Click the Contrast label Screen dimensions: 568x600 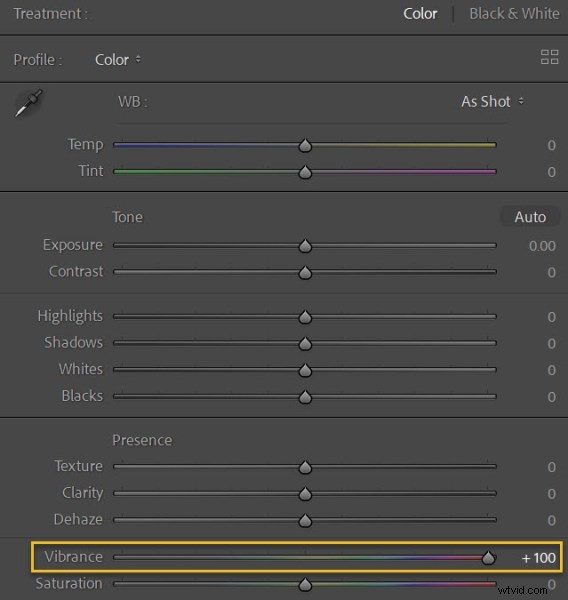[76, 271]
